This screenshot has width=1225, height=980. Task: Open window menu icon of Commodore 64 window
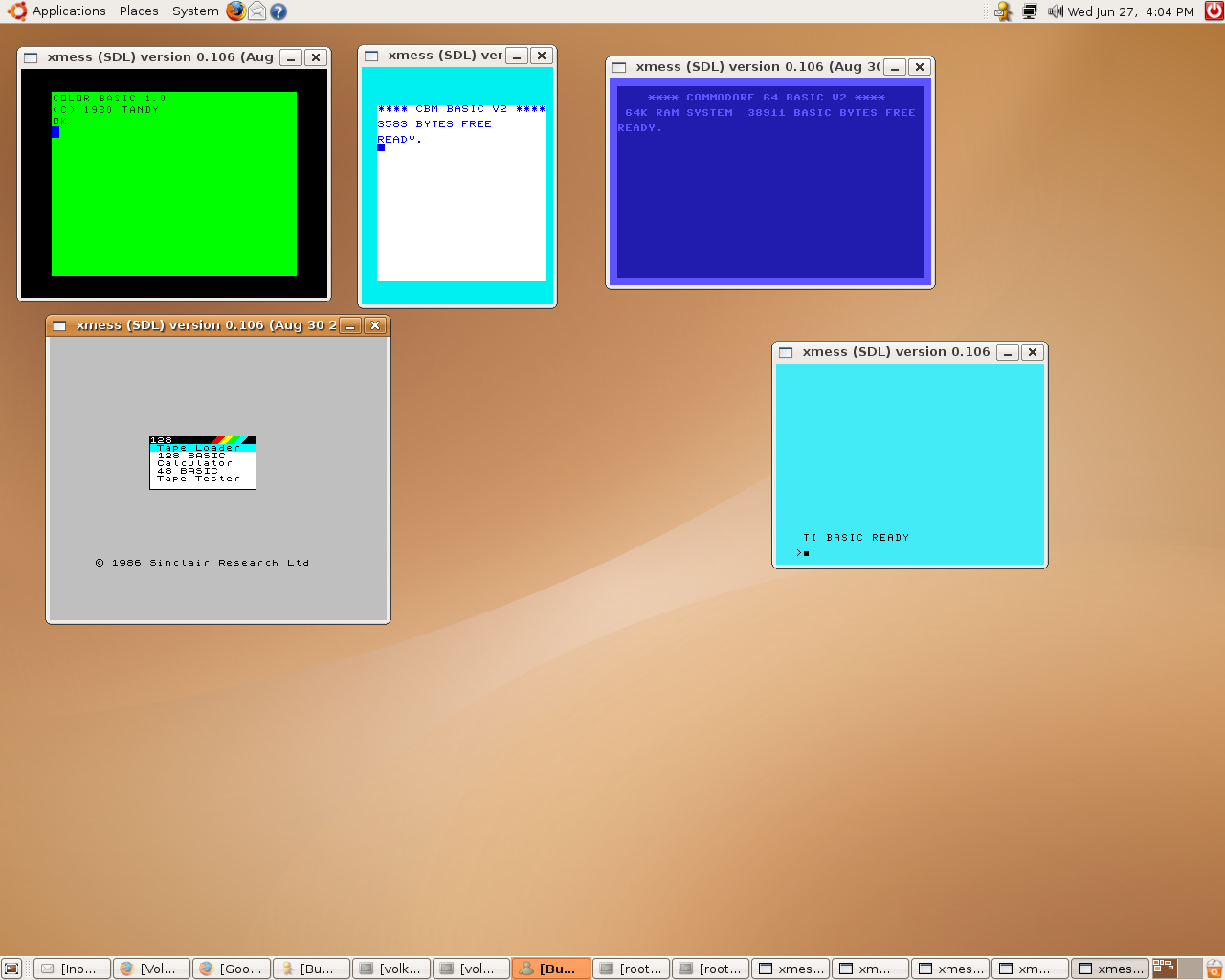[x=619, y=67]
